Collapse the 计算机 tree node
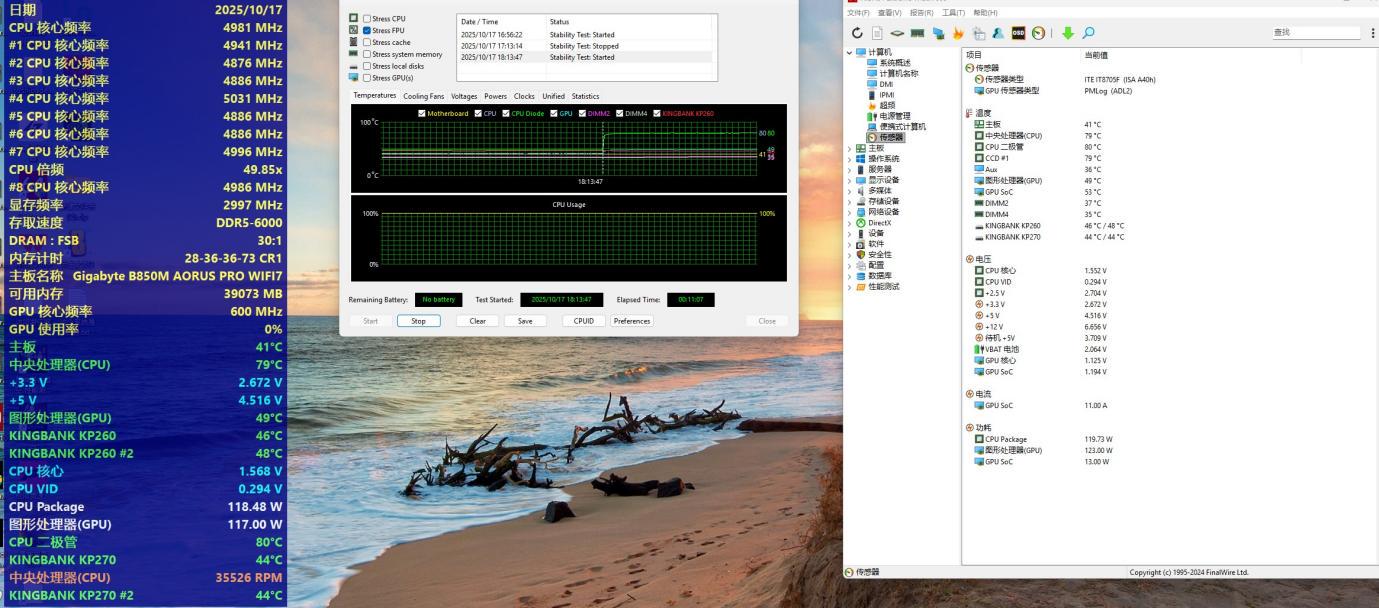The height and width of the screenshot is (608, 1379). [x=850, y=52]
